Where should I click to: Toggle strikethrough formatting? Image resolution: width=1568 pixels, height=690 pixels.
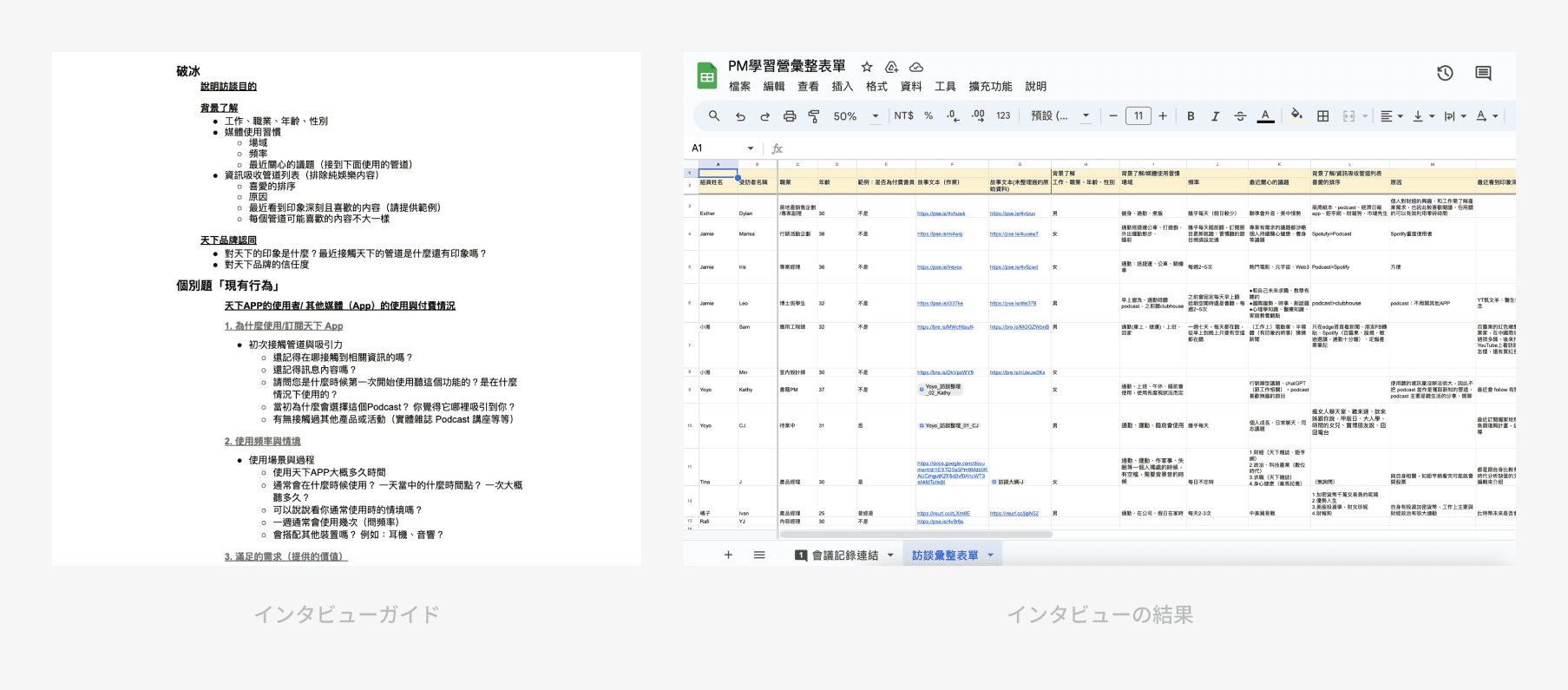tap(1240, 115)
